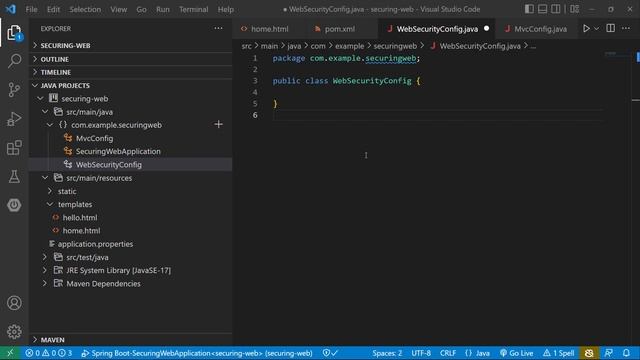Click UTF-8 encoding in status bar

pyautogui.click(x=421, y=353)
